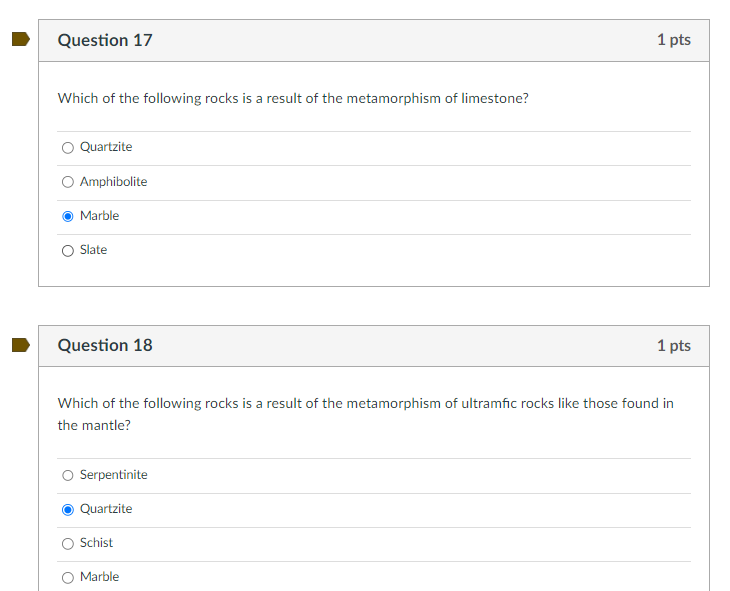The image size is (730, 591).
Task: Select Quartzite radio button in Question 17
Action: coord(68,148)
